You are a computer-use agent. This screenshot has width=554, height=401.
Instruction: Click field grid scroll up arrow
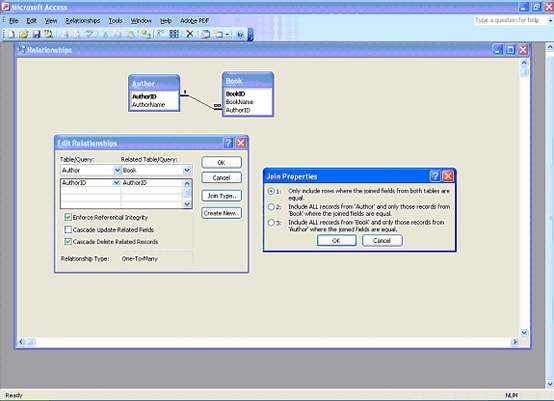click(x=187, y=183)
